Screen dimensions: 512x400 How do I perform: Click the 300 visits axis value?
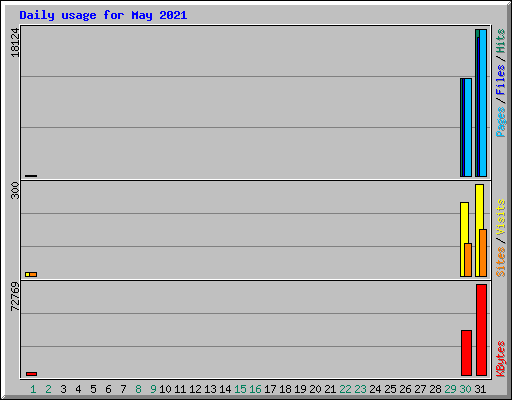[x=15, y=190]
